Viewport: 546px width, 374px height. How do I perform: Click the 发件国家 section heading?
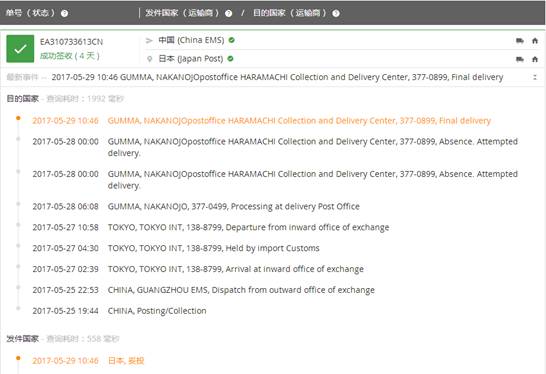(x=23, y=338)
